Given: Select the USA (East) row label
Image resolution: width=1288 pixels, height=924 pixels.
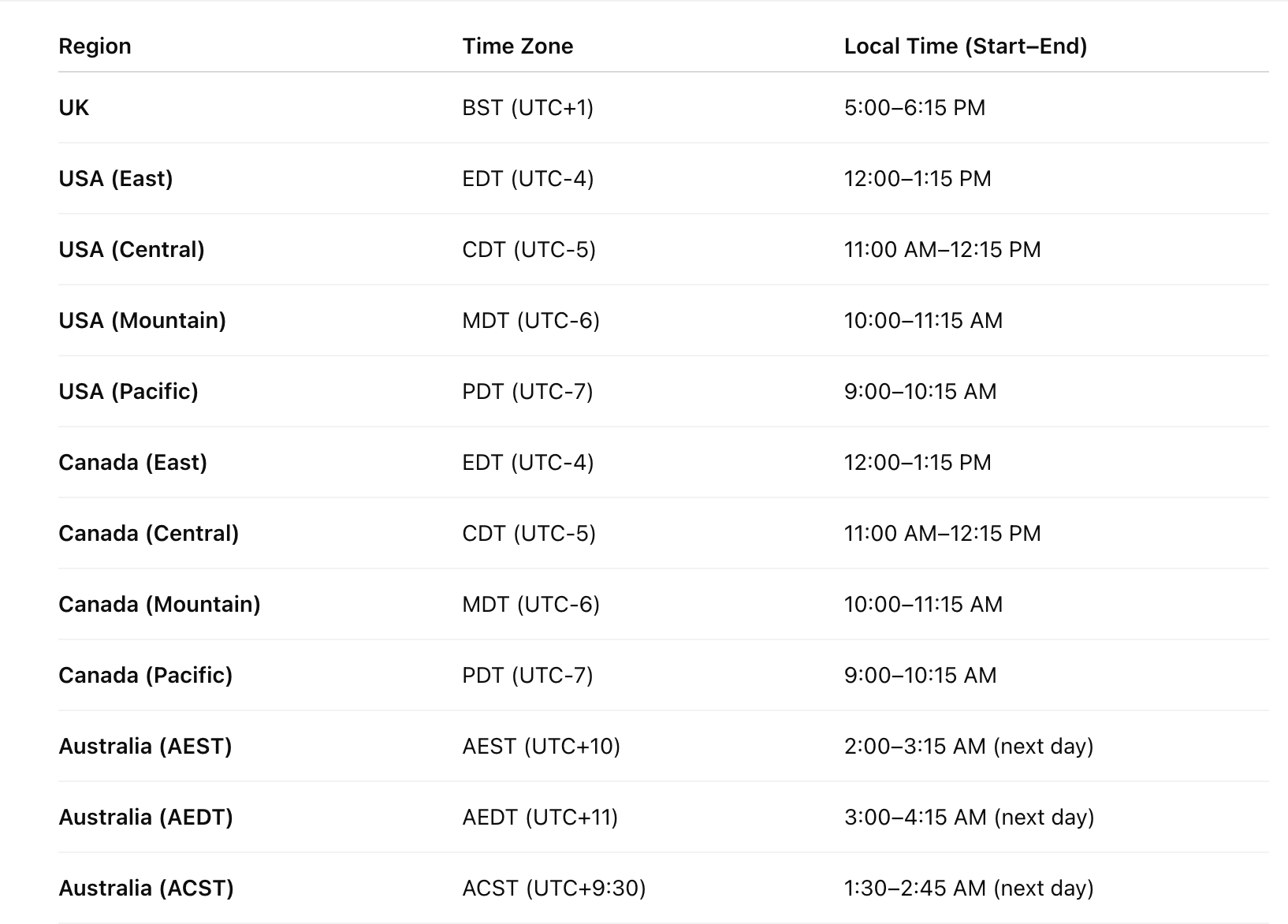Looking at the screenshot, I should (115, 178).
